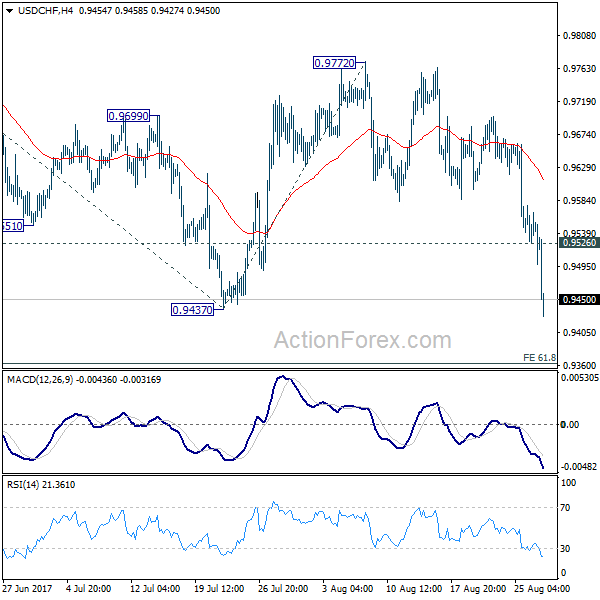Click the 10 Aug 12:00 time label
The width and height of the screenshot is (600, 600).
[414, 588]
